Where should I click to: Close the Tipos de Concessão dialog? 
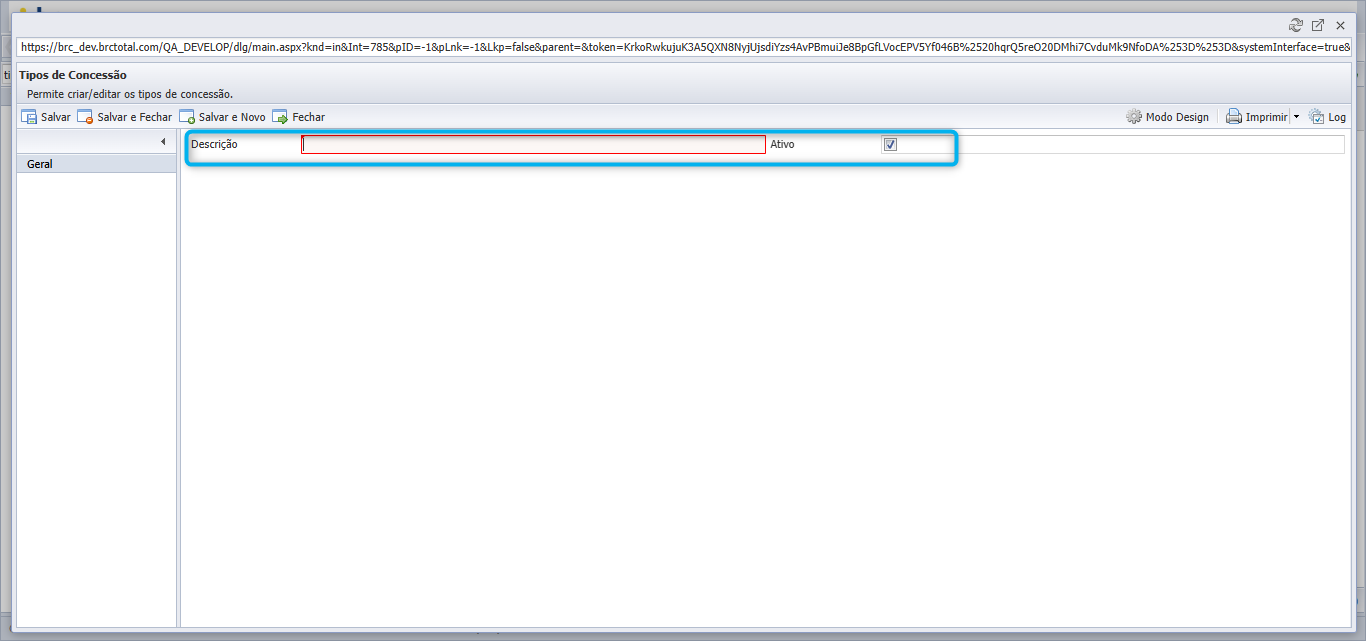[1340, 25]
